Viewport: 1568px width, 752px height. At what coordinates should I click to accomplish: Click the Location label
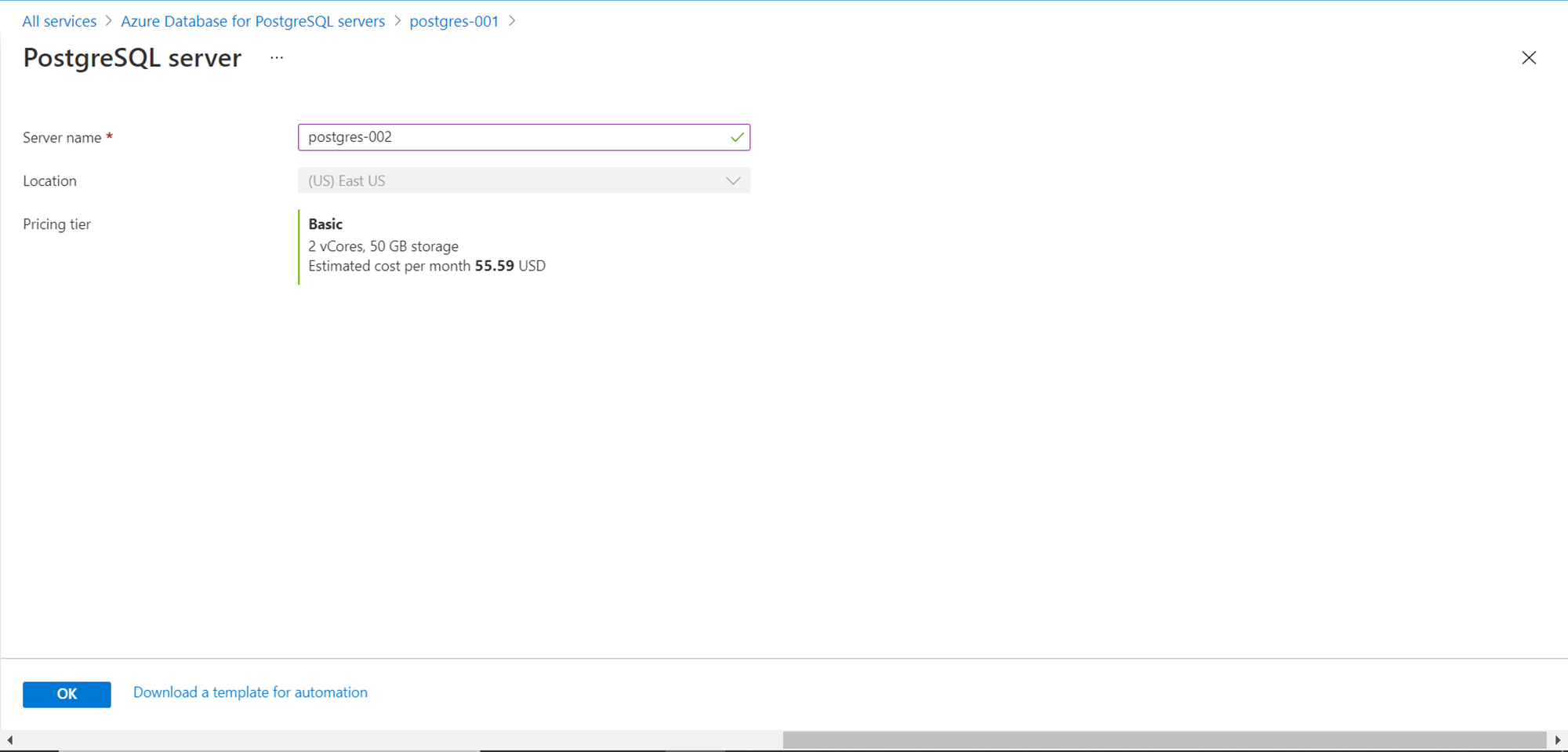[49, 181]
